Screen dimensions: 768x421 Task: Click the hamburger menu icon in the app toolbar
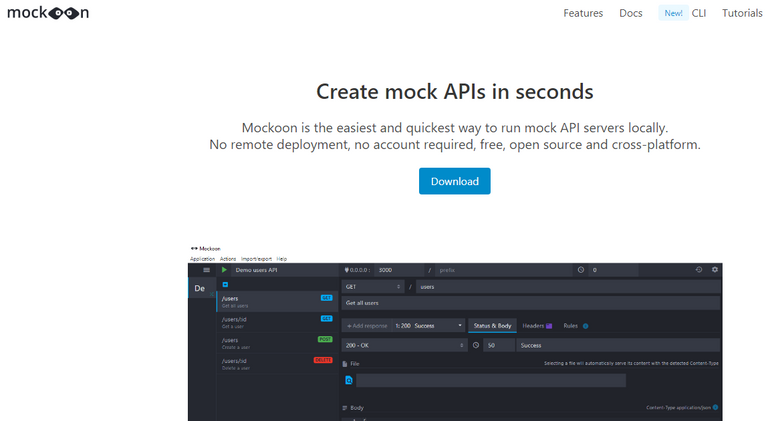207,270
